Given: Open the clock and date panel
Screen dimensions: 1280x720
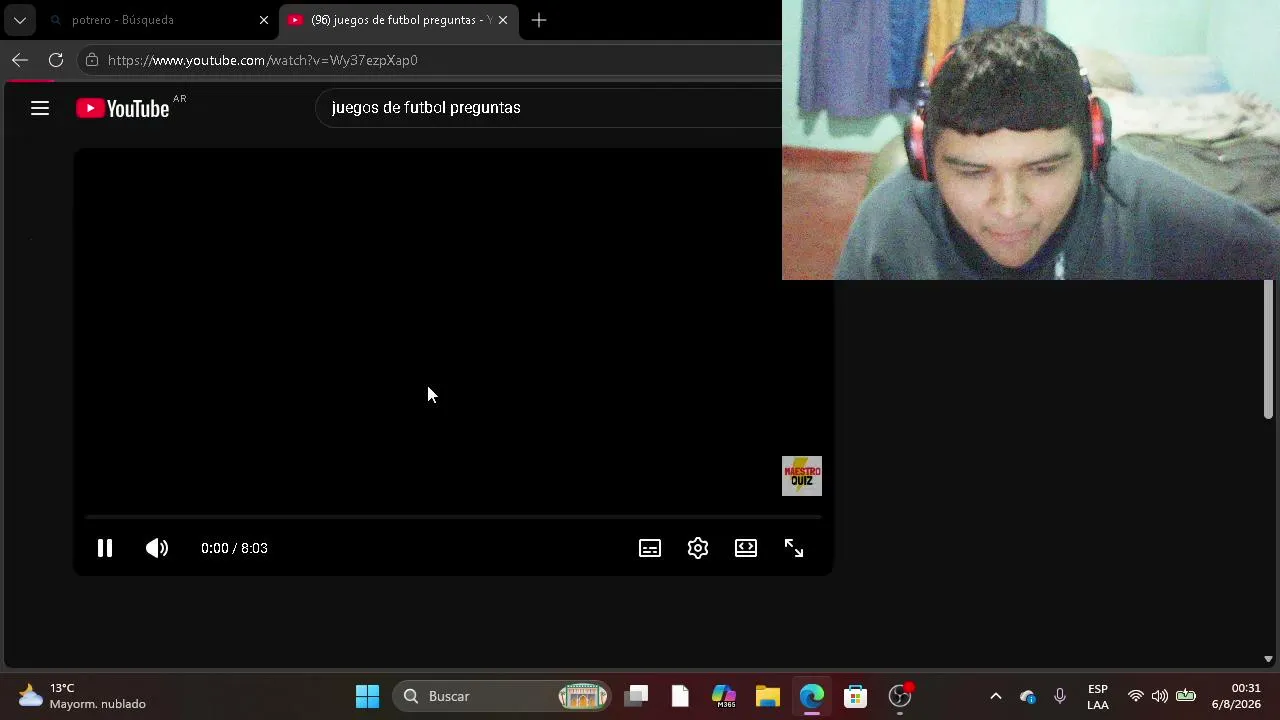Looking at the screenshot, I should click(x=1237, y=696).
